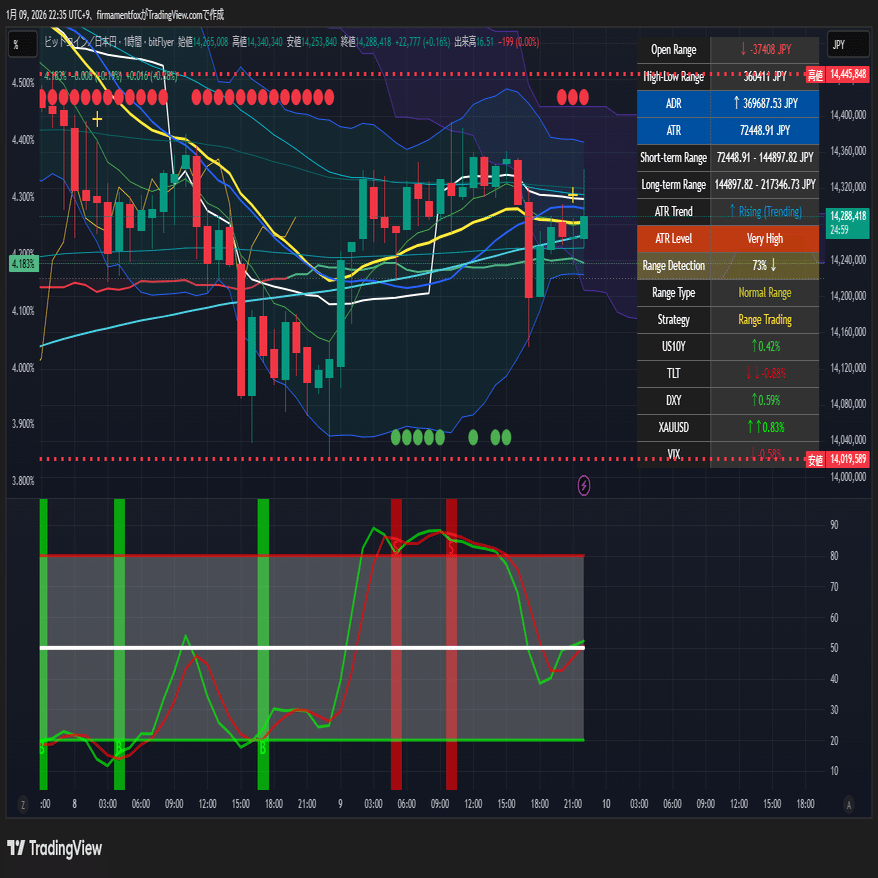Click the '8' date label on time axis

pyautogui.click(x=74, y=804)
